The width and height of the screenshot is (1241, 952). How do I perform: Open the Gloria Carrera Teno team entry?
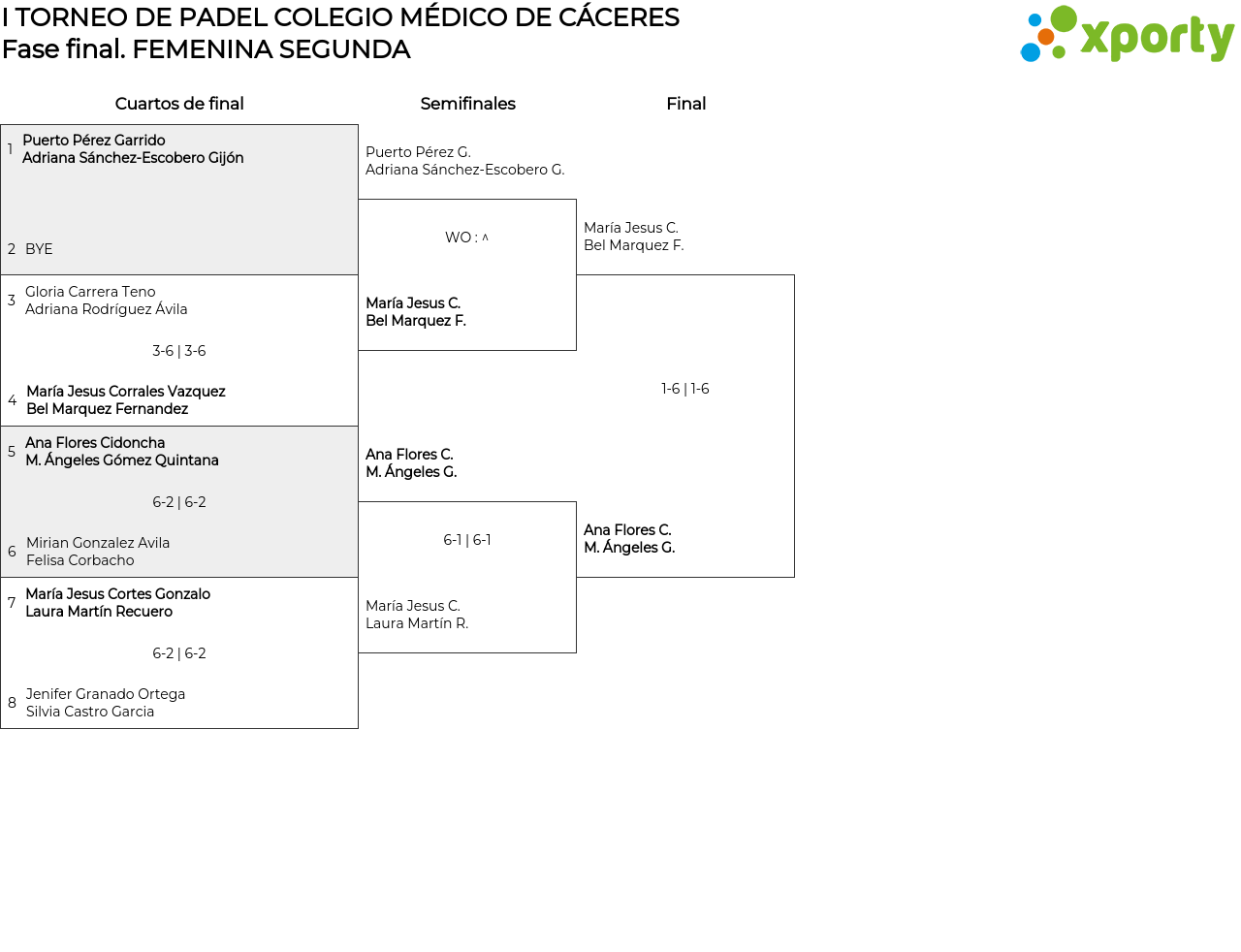point(106,301)
